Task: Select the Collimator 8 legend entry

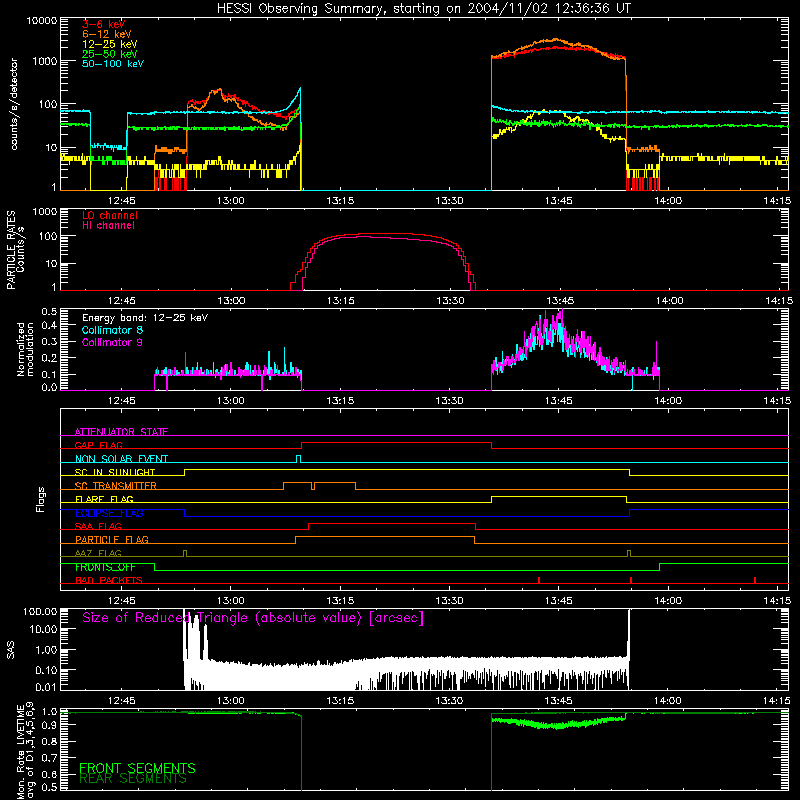Action: [112, 330]
